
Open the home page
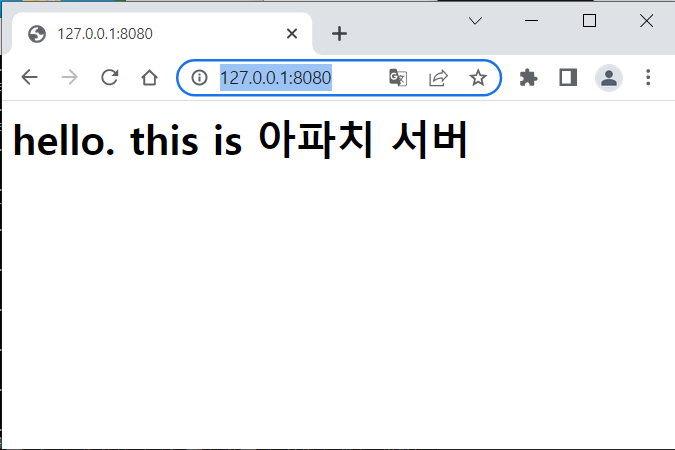(149, 78)
